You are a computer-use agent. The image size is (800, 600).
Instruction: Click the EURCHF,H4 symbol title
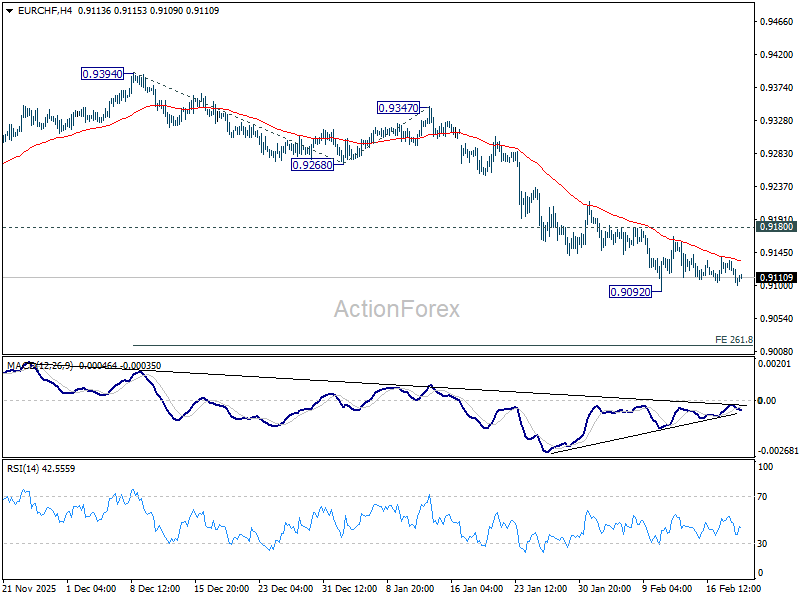click(x=45, y=11)
